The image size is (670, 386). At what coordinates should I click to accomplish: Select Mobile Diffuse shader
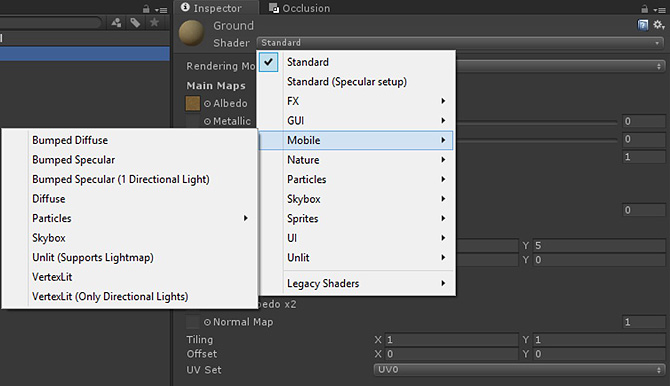click(130, 199)
